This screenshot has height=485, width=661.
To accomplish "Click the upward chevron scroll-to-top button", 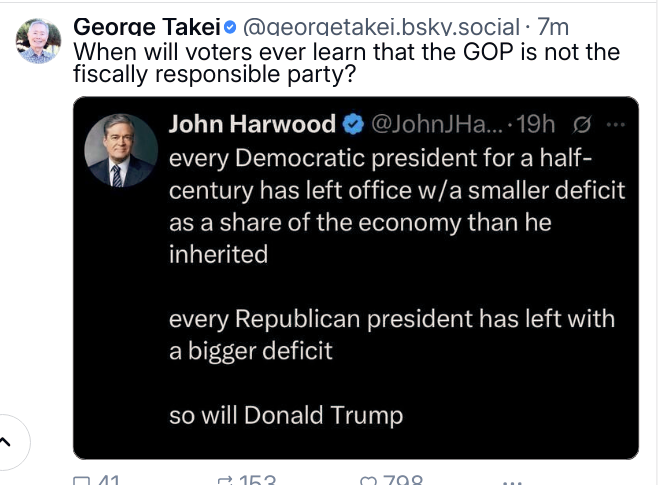I will tap(8, 442).
